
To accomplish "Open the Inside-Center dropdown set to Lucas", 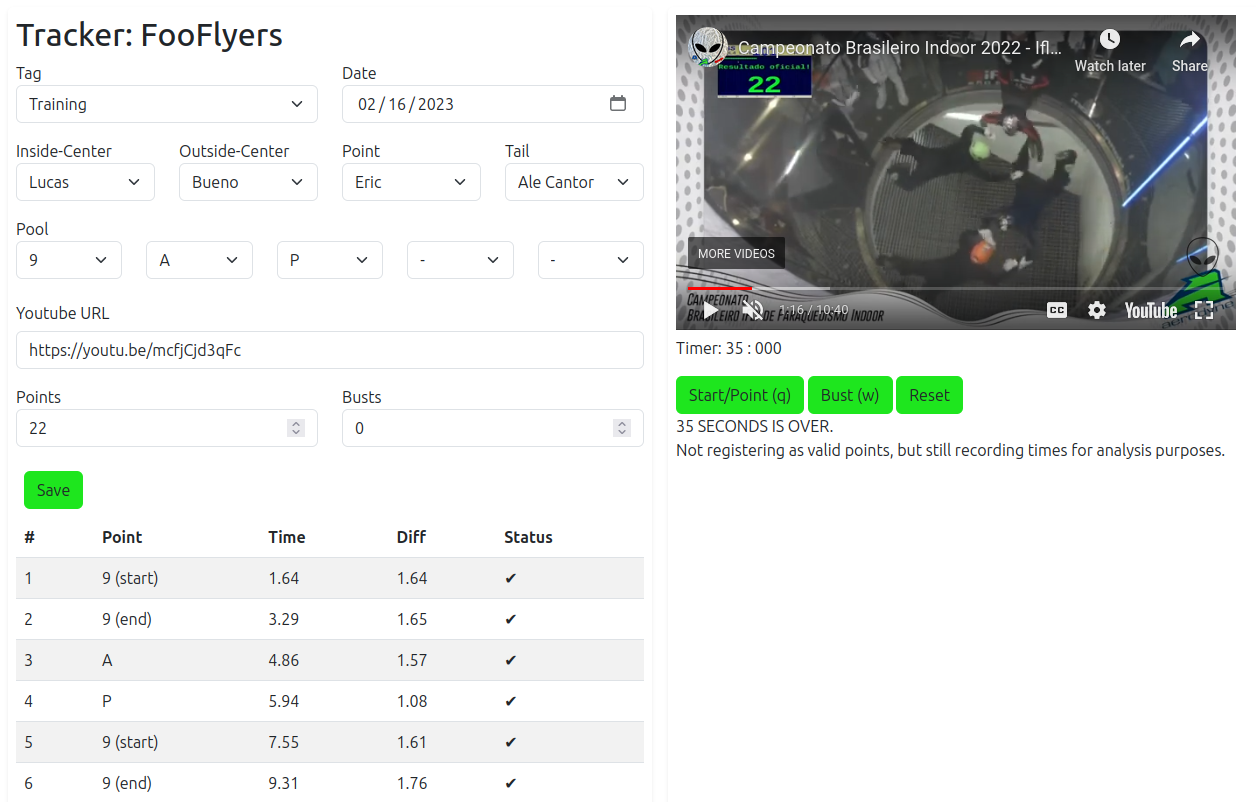I will [x=85, y=182].
